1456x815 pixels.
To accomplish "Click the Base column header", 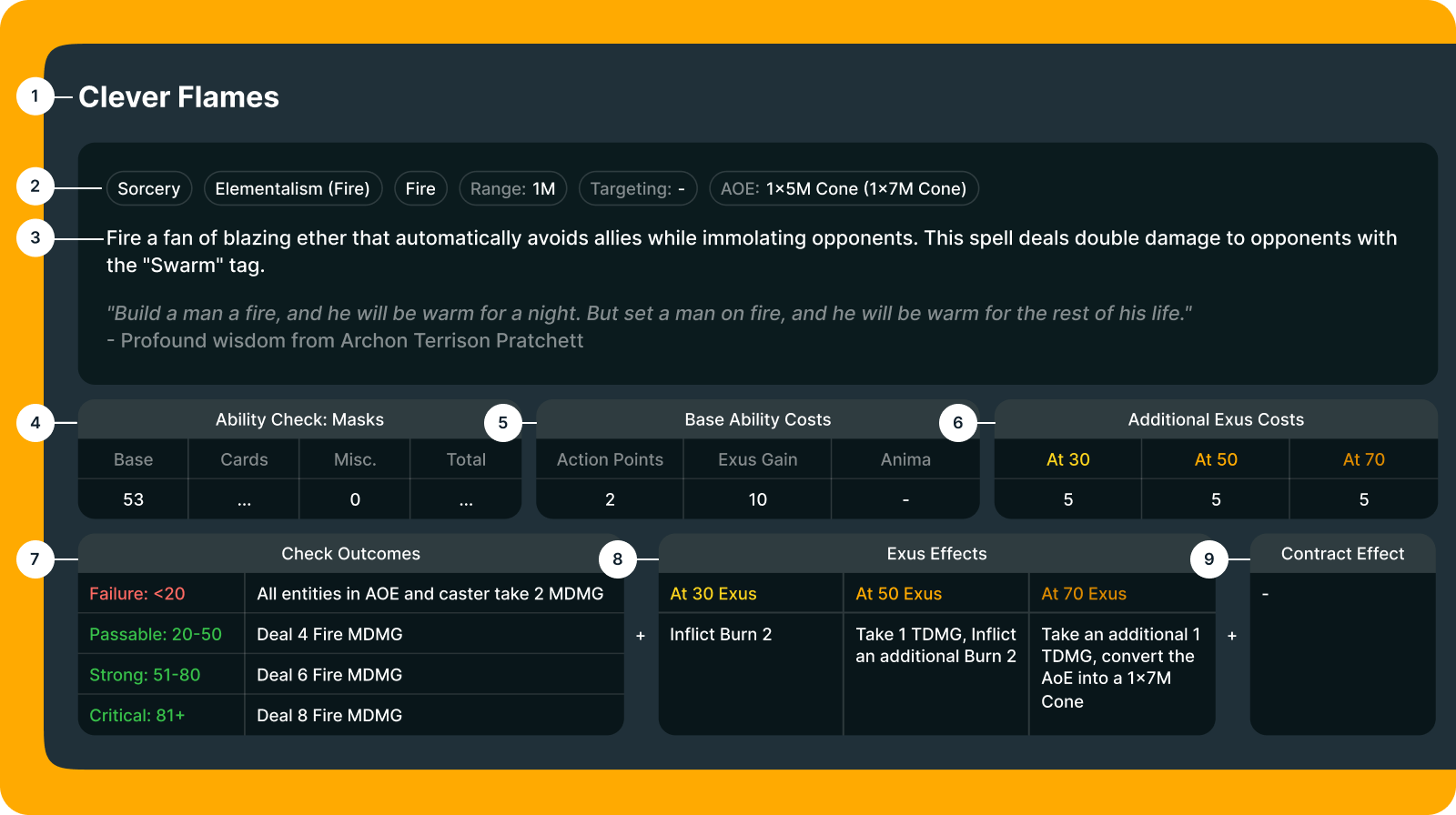I will [134, 459].
